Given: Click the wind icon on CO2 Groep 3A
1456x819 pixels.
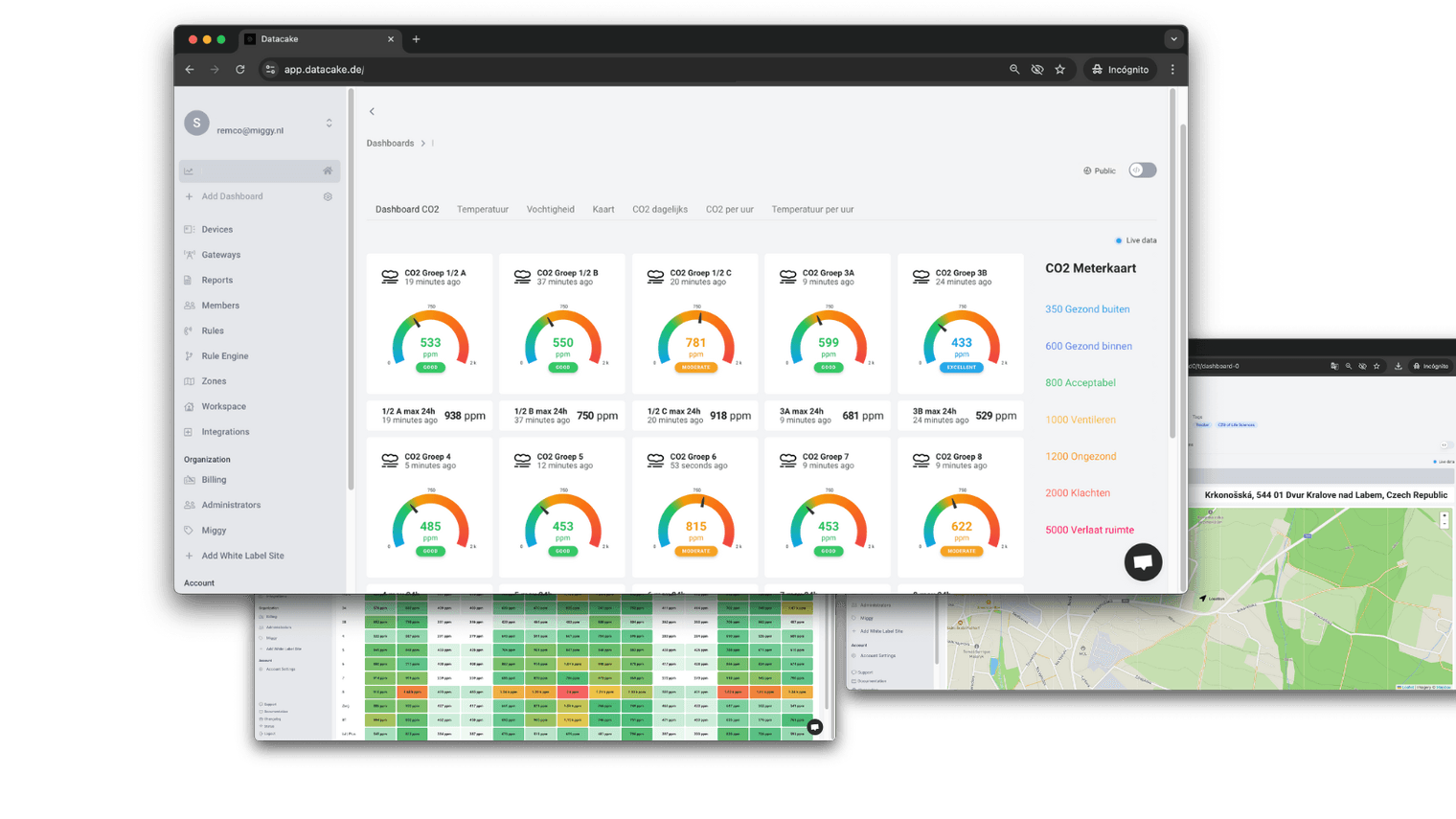Looking at the screenshot, I should pos(787,277).
